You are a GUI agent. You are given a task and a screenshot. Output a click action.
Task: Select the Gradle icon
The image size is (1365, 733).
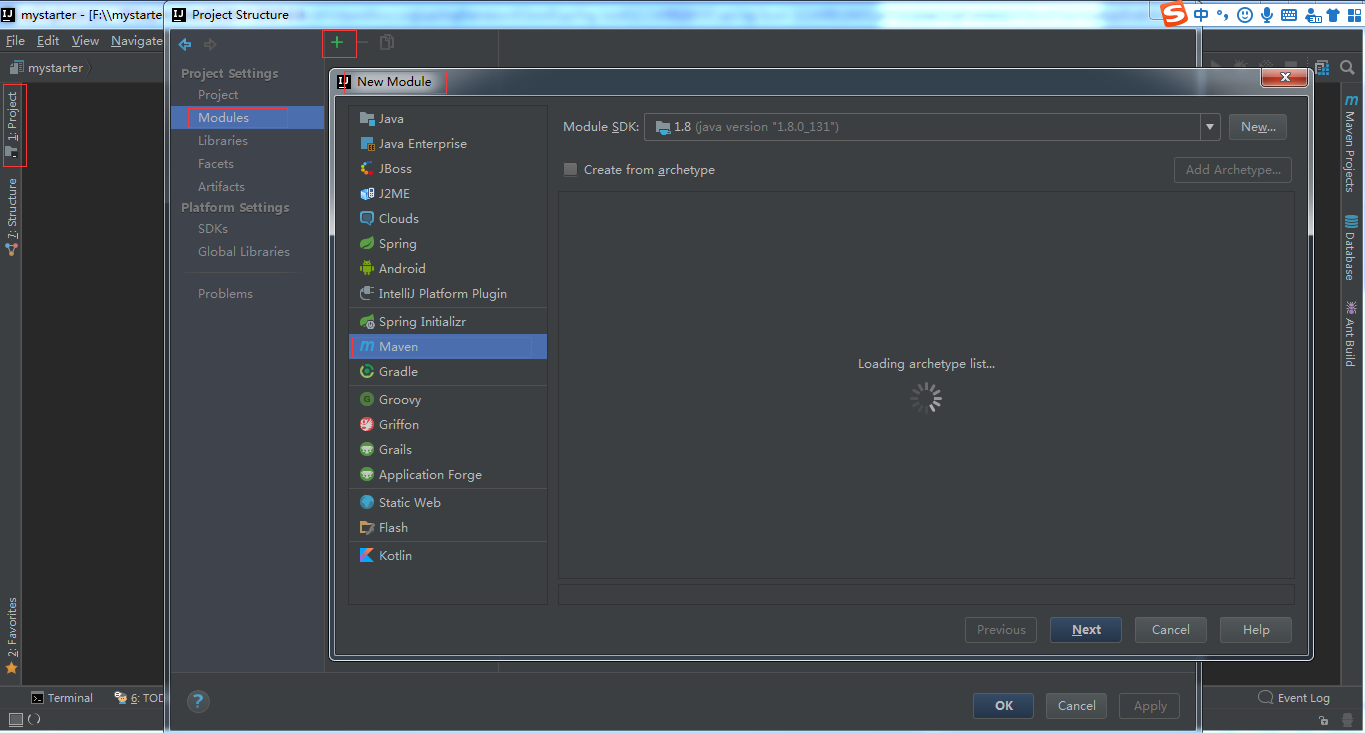tap(367, 372)
